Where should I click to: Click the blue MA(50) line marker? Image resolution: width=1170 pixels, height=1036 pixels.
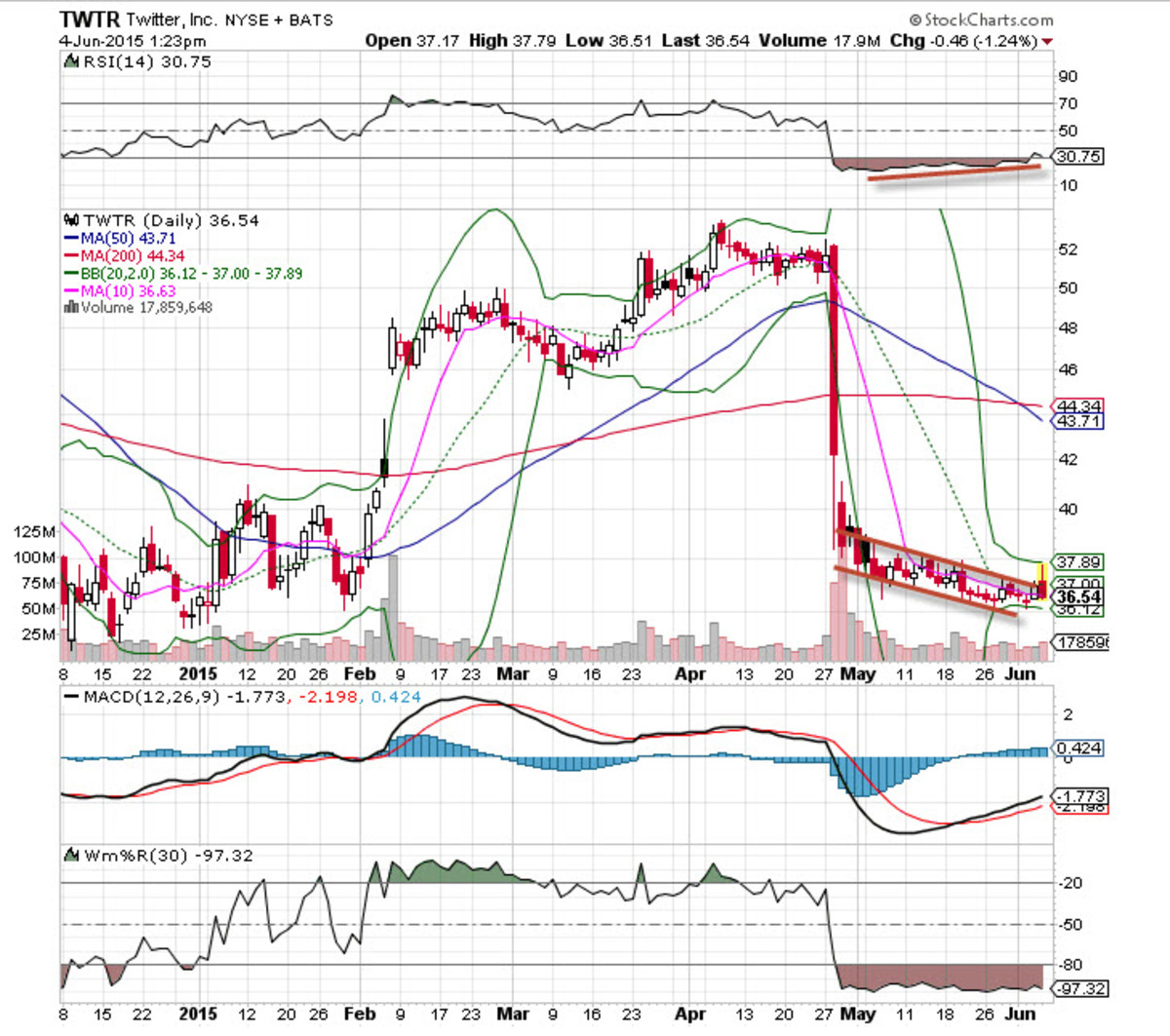point(71,238)
